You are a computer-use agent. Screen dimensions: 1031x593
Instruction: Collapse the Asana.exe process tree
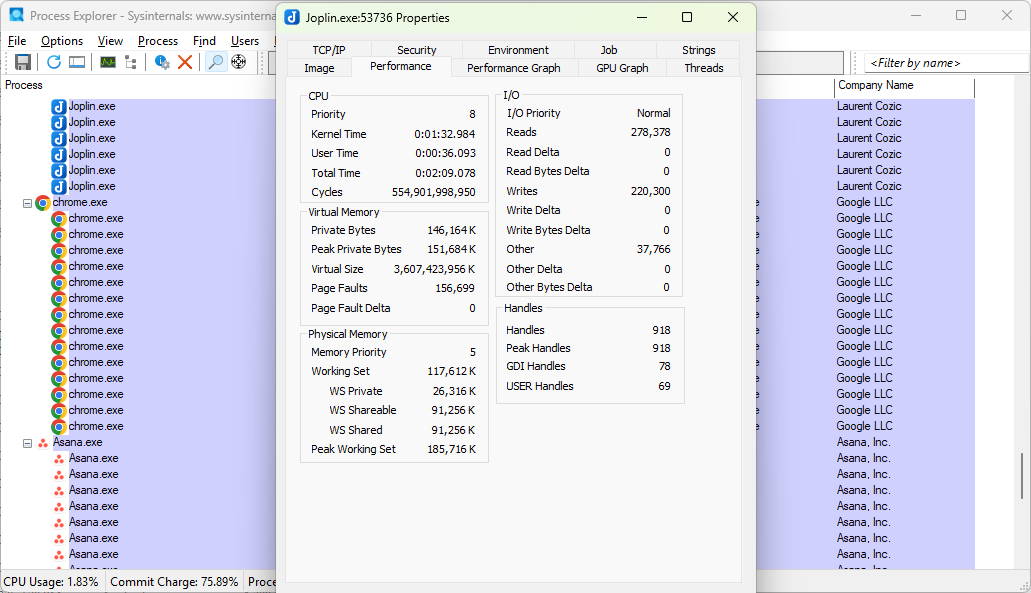tap(28, 443)
